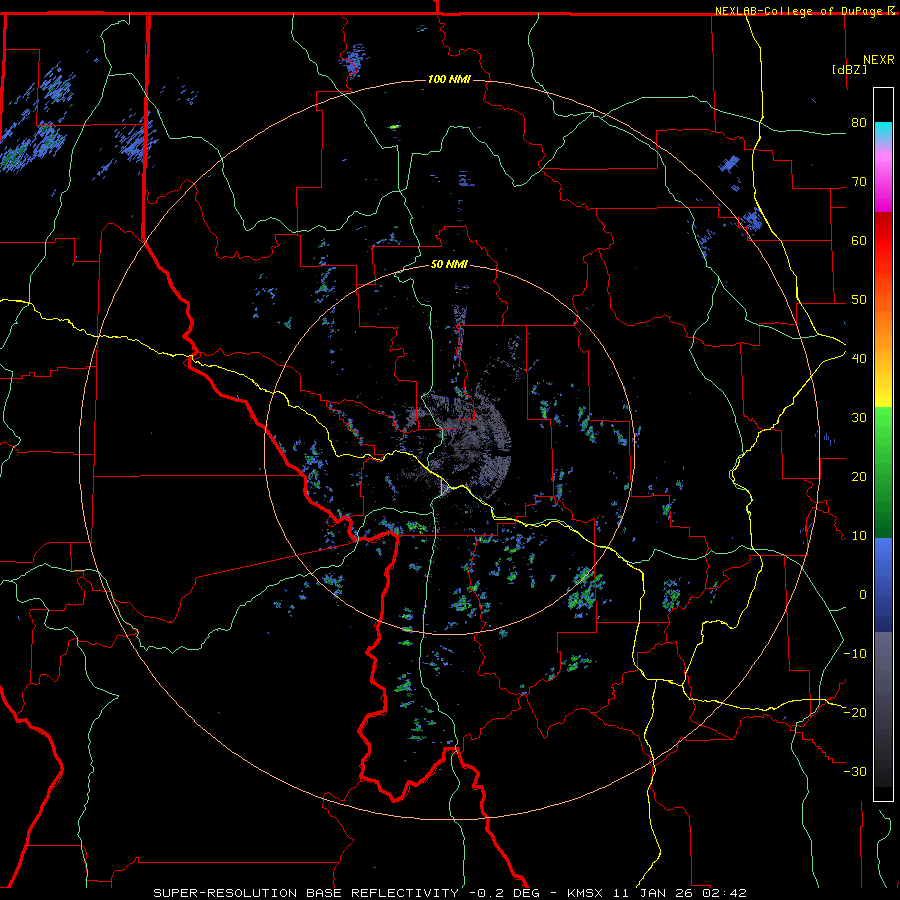
Task: Select the 0 value on dBZ scale
Action: coord(863,595)
